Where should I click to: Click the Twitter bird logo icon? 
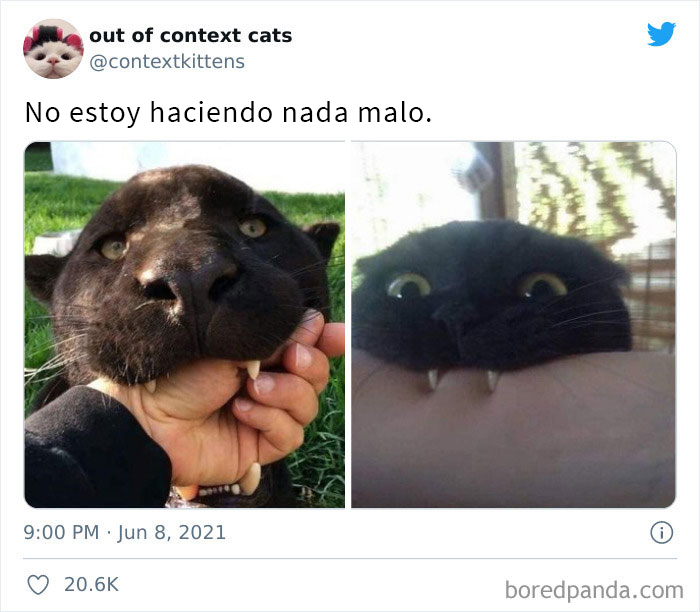pos(661,34)
